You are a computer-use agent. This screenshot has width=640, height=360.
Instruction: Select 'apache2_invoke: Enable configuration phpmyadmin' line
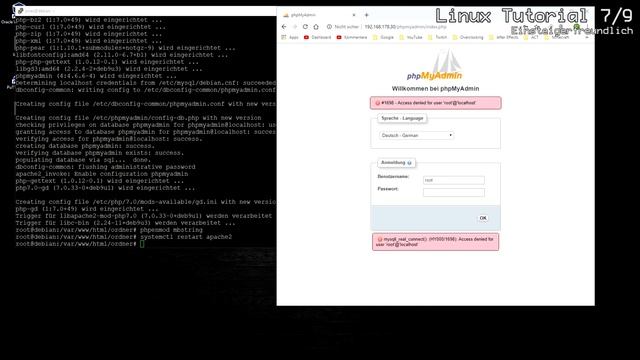click(102, 174)
